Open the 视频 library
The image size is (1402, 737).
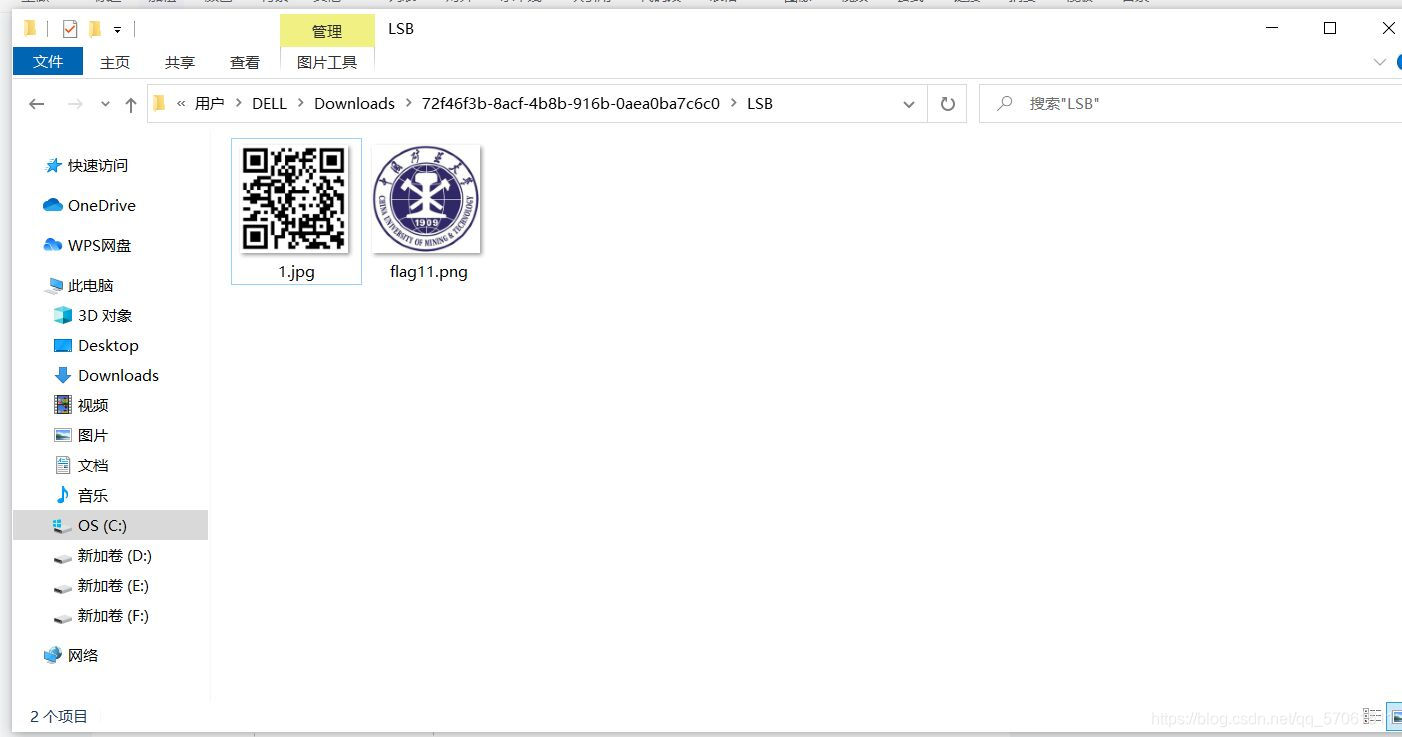81,405
